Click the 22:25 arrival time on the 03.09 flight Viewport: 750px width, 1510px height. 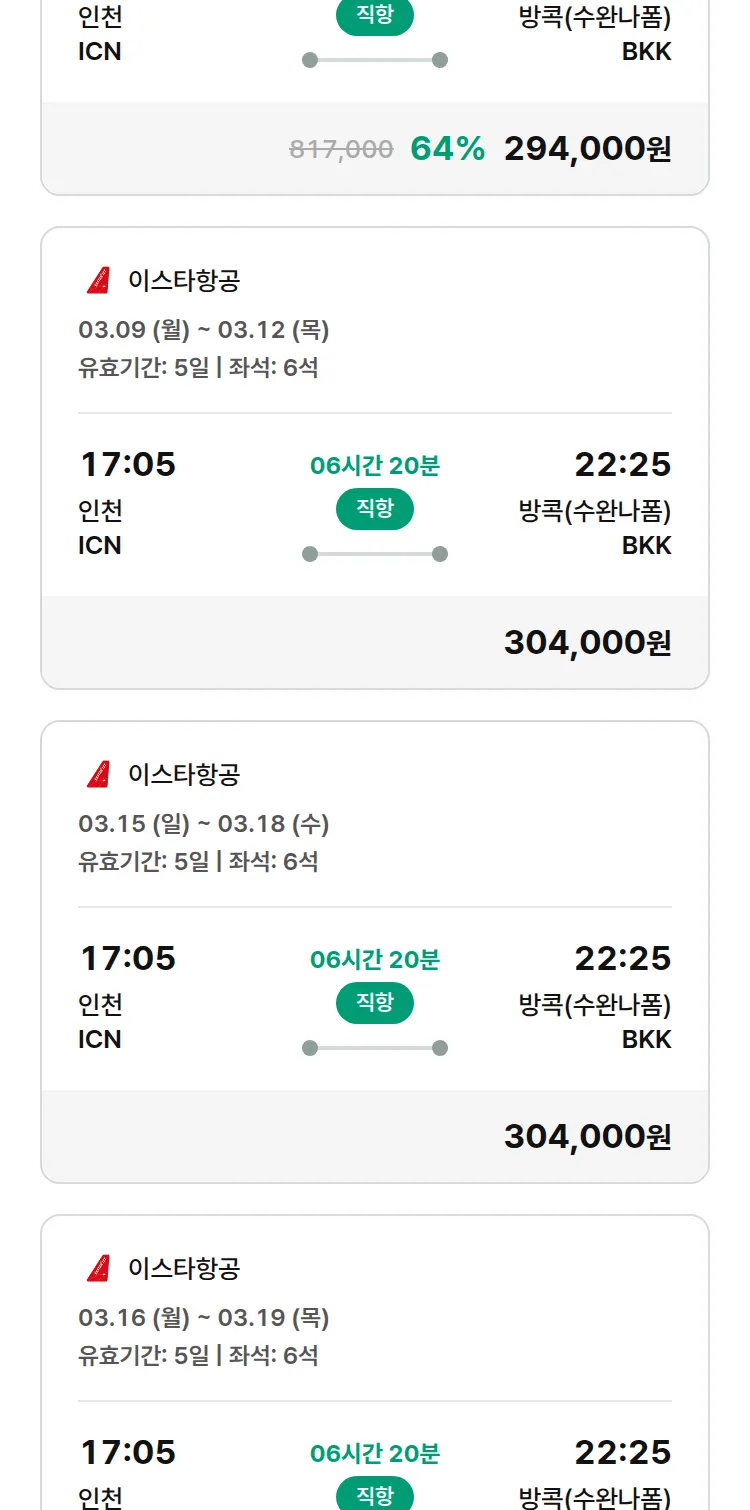622,464
